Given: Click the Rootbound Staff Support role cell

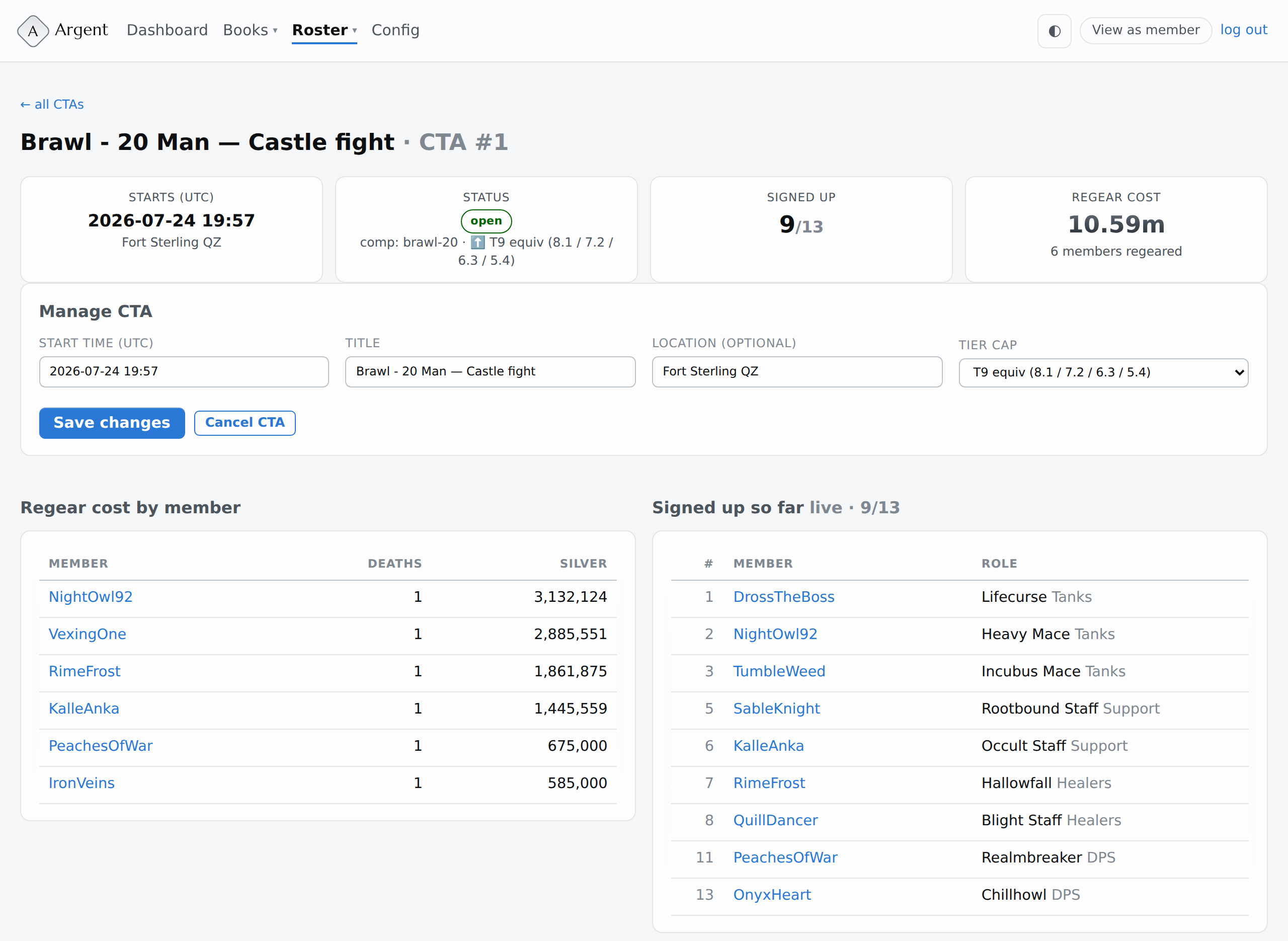Looking at the screenshot, I should pos(1070,708).
